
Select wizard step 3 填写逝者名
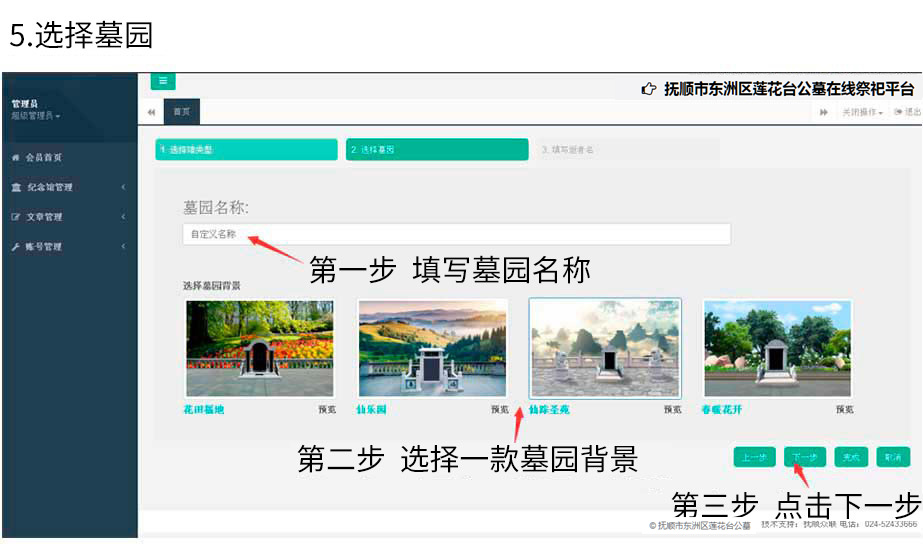click(x=627, y=149)
